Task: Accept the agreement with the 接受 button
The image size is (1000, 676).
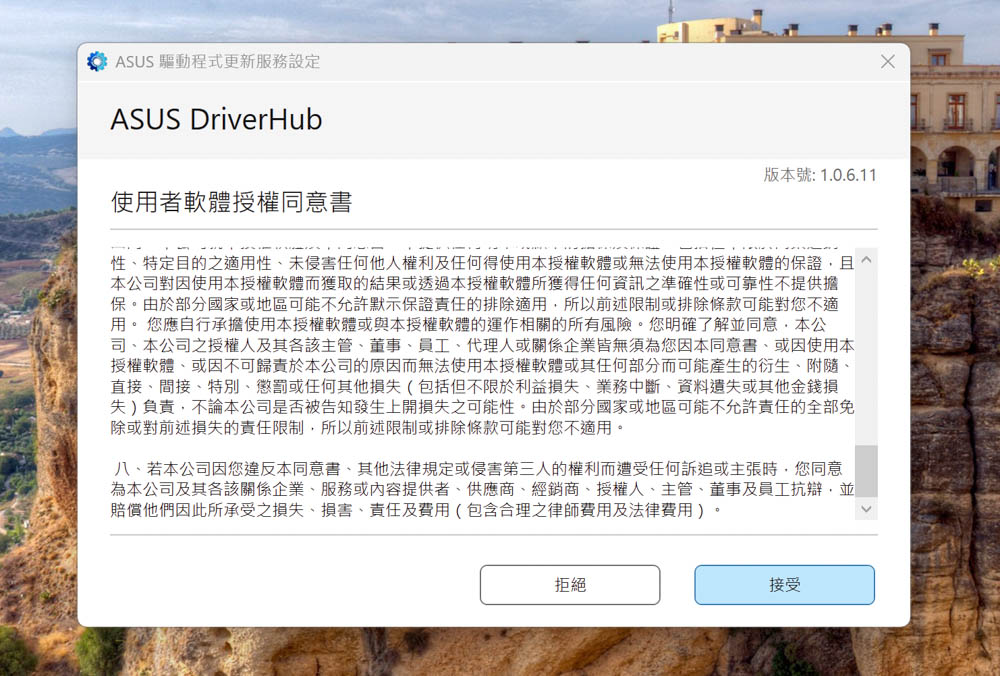Action: [784, 585]
